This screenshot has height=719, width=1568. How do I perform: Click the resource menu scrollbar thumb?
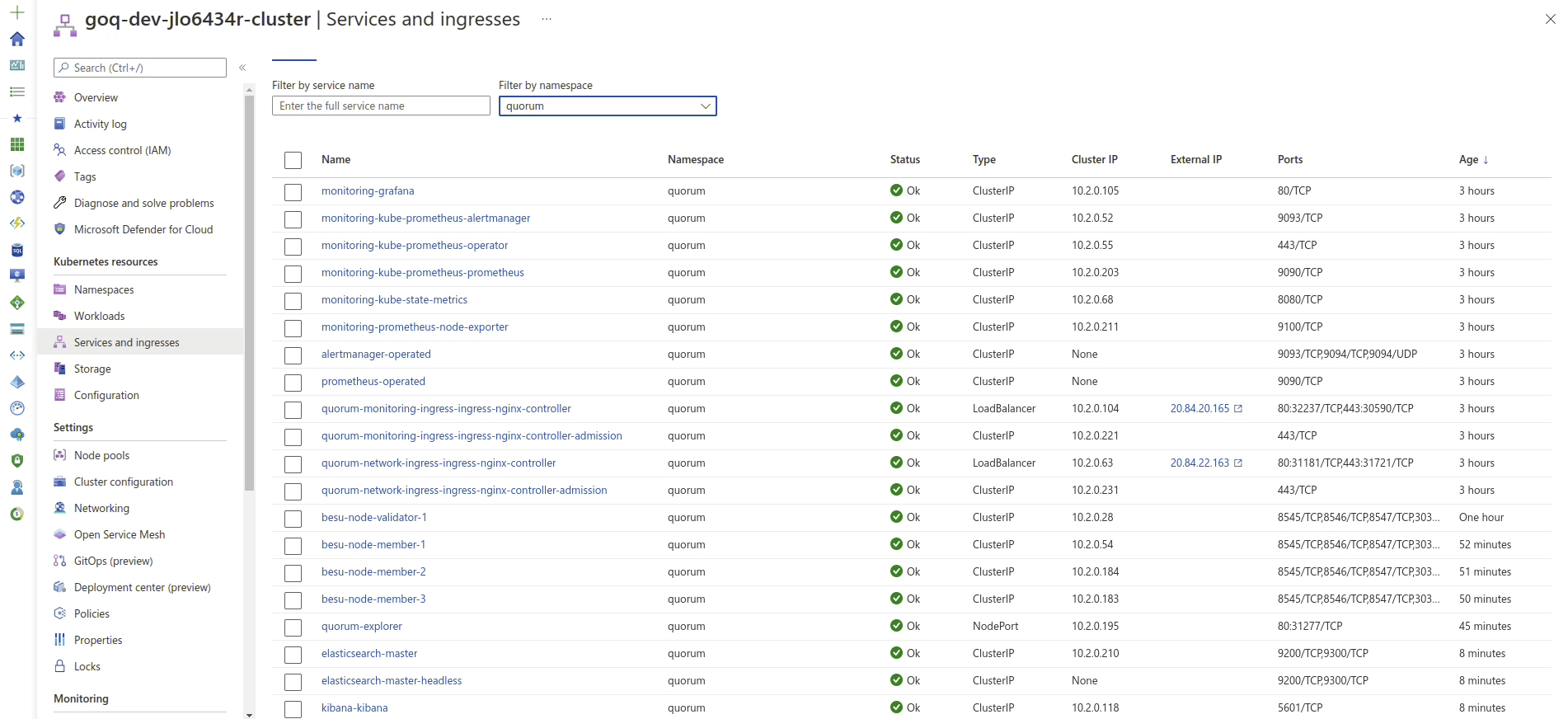pos(250,293)
